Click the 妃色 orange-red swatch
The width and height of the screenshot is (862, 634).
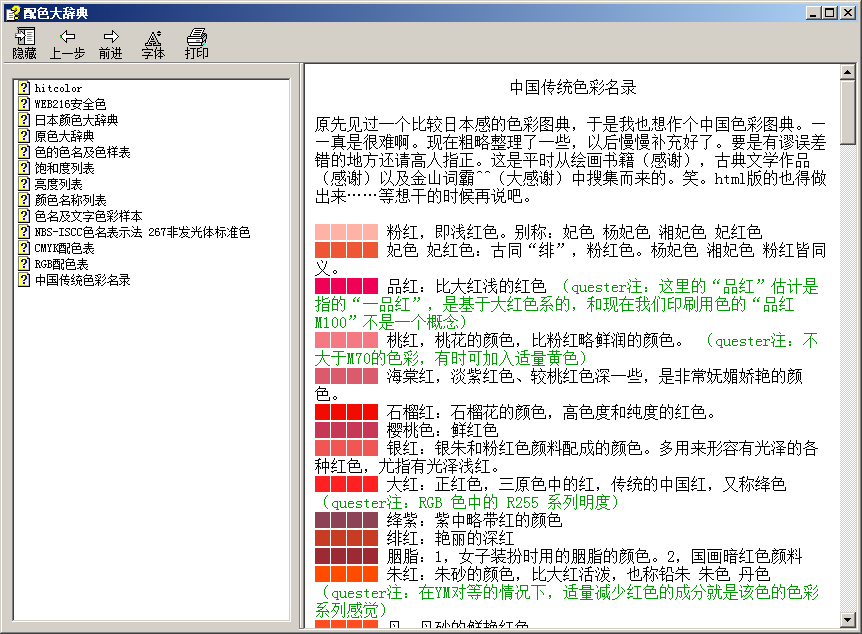[x=346, y=250]
